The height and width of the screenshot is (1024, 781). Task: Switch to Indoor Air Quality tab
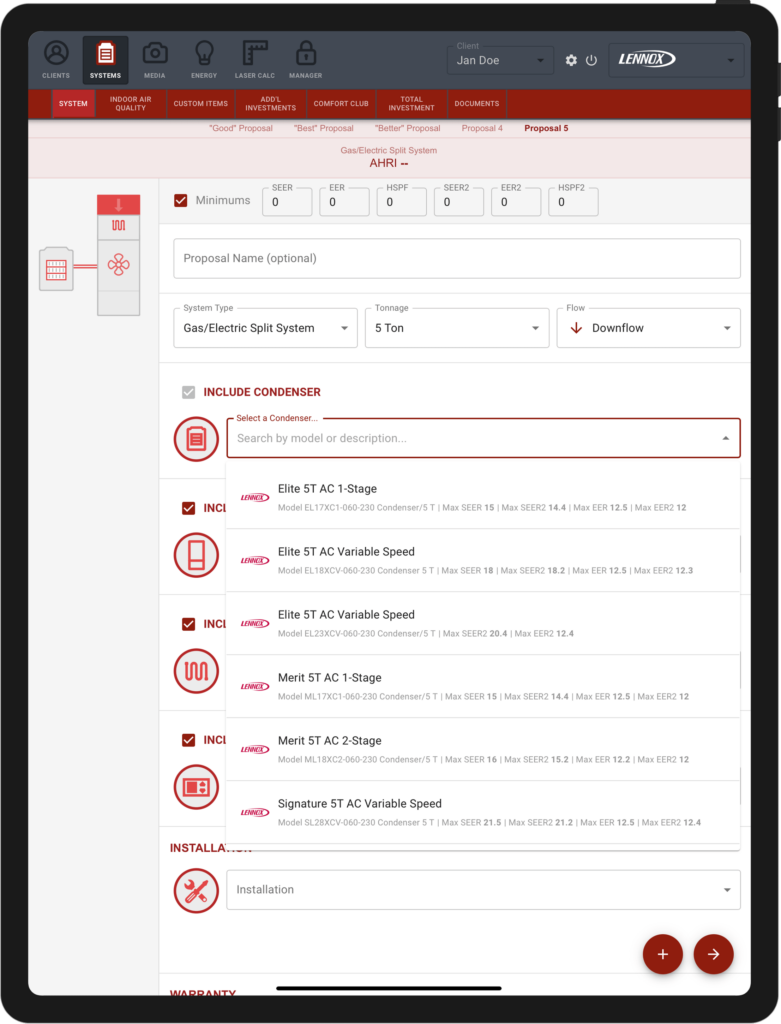tap(131, 104)
